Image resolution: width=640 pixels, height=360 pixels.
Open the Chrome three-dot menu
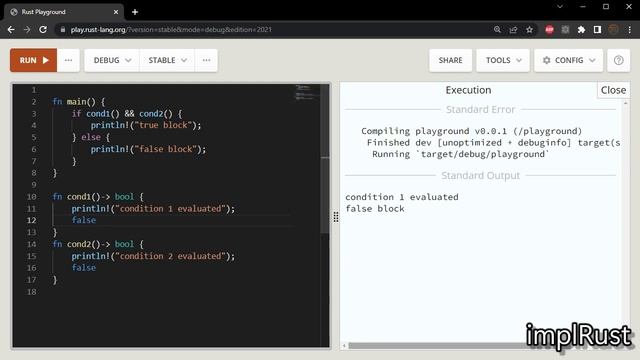coord(629,29)
